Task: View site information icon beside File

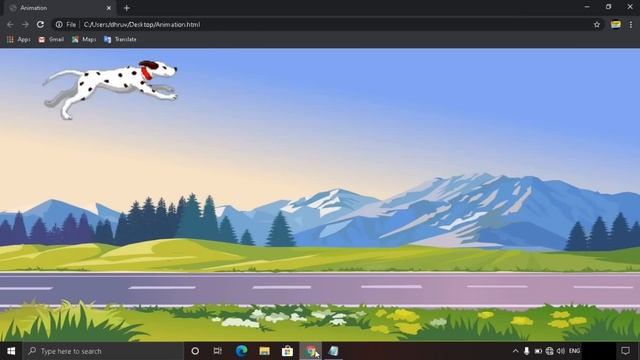Action: coord(59,24)
